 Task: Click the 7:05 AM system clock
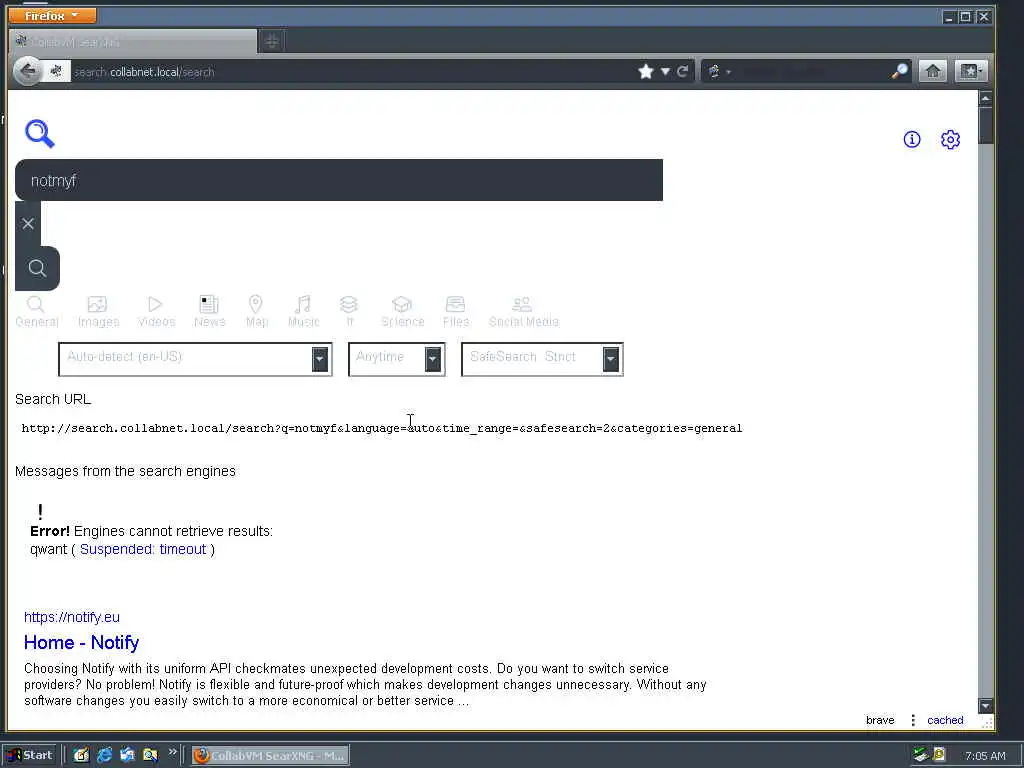pos(985,756)
